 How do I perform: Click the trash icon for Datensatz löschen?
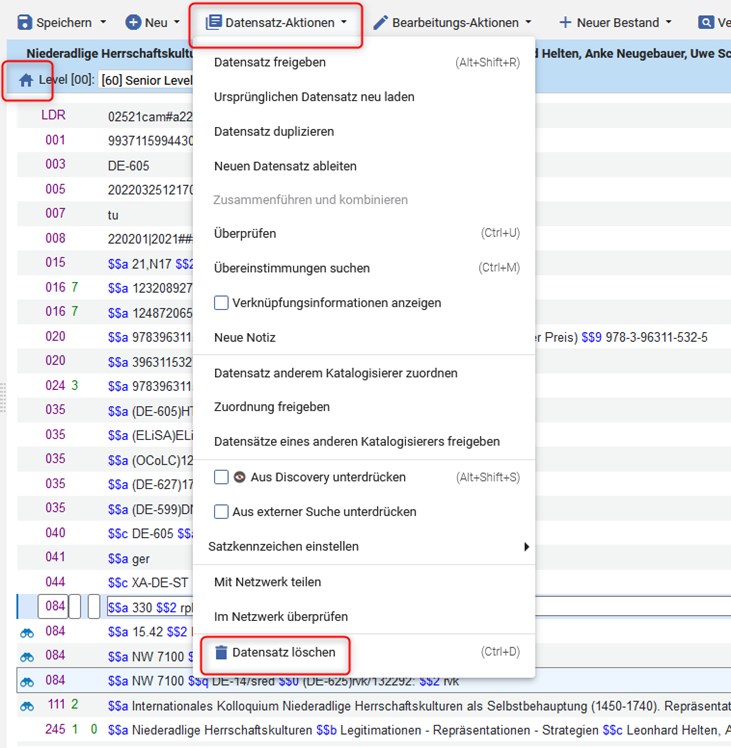coord(221,652)
